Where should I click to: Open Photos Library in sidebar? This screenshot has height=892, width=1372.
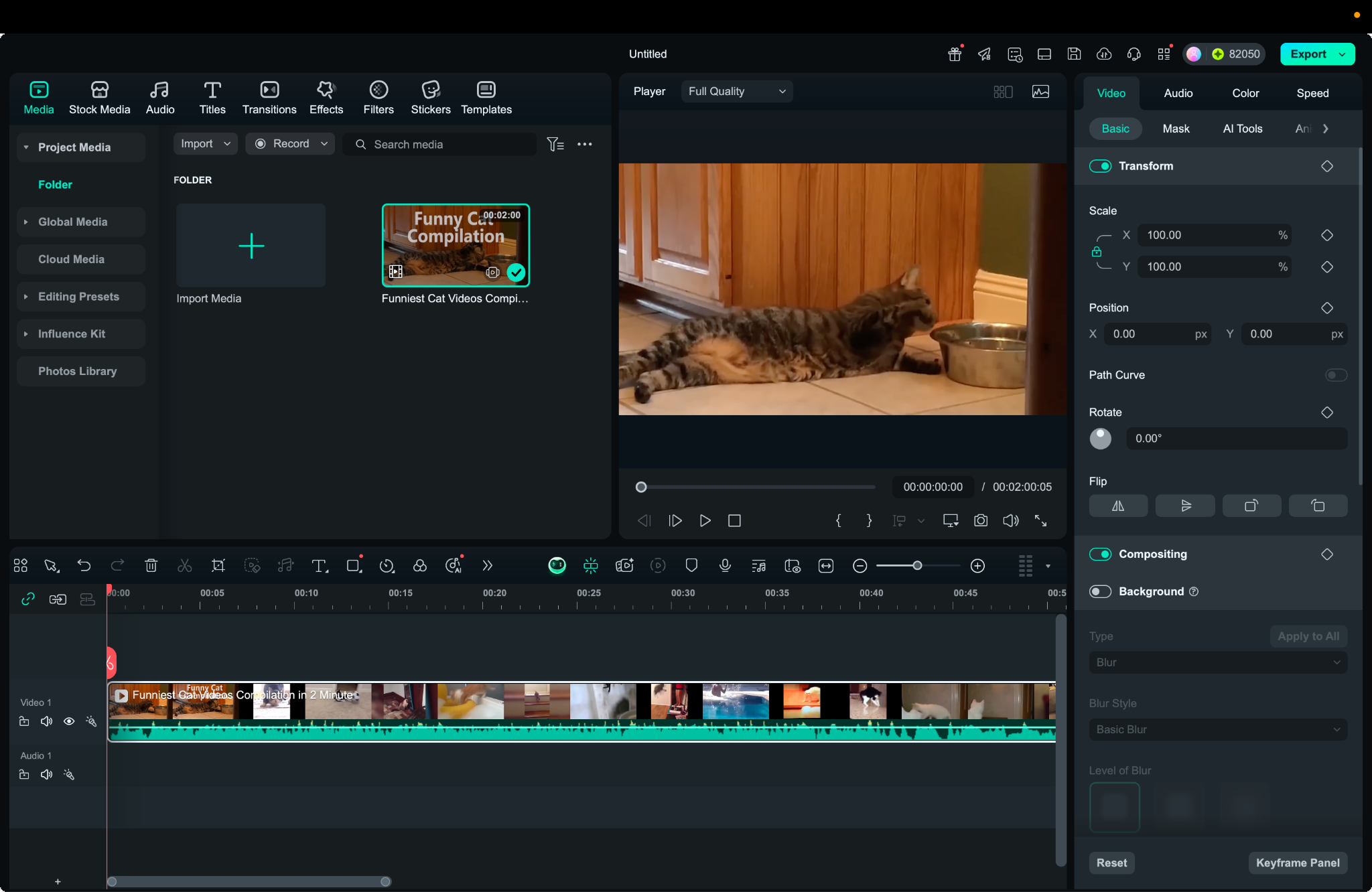click(81, 371)
